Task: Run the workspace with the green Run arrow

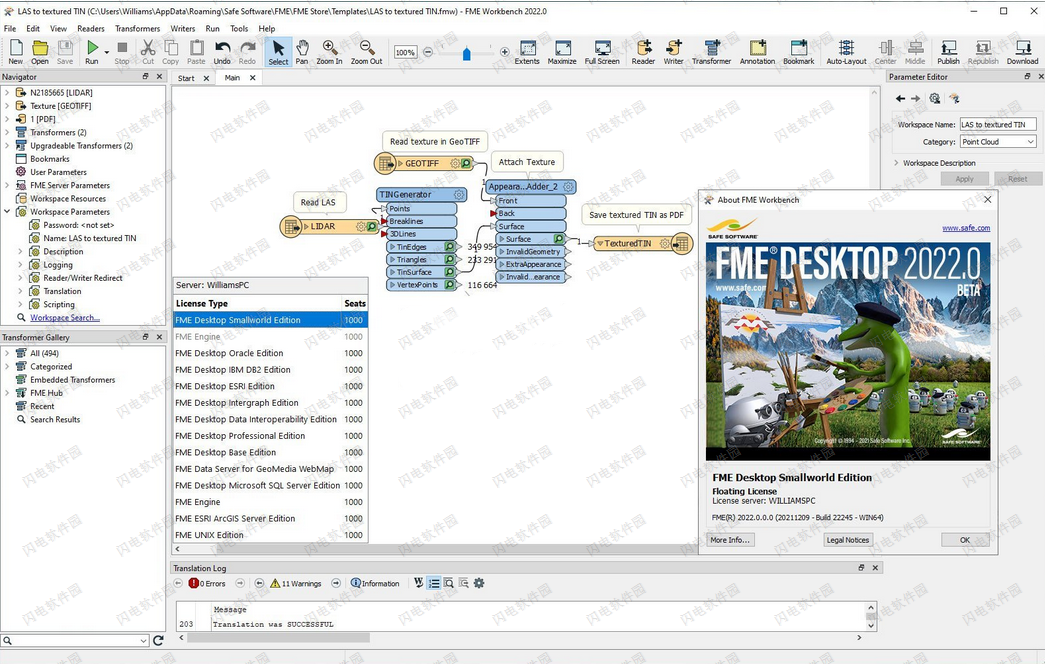Action: click(x=92, y=52)
